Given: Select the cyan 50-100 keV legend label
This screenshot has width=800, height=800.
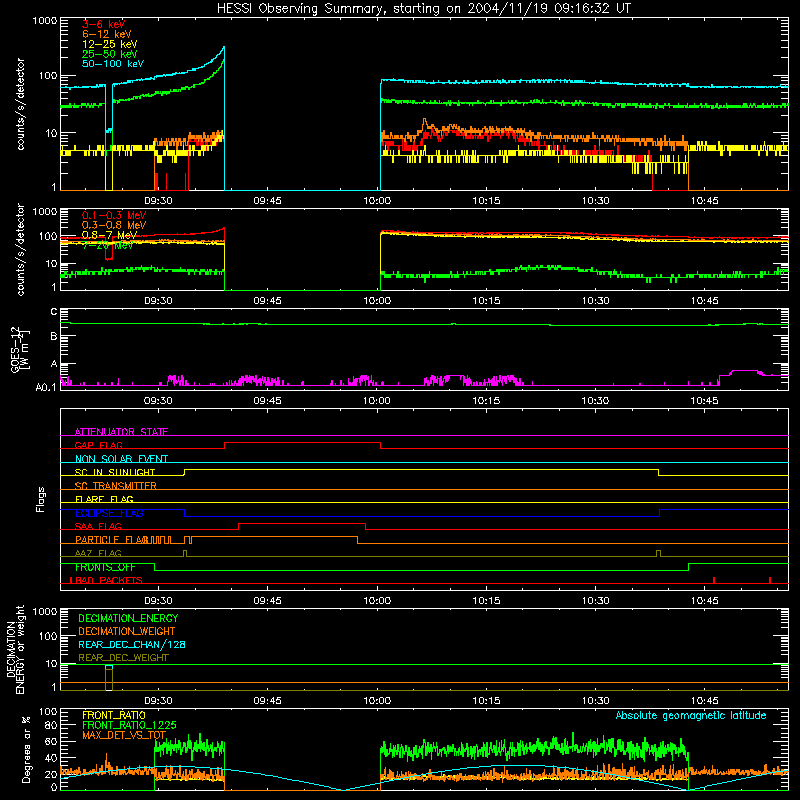Looking at the screenshot, I should tap(113, 64).
